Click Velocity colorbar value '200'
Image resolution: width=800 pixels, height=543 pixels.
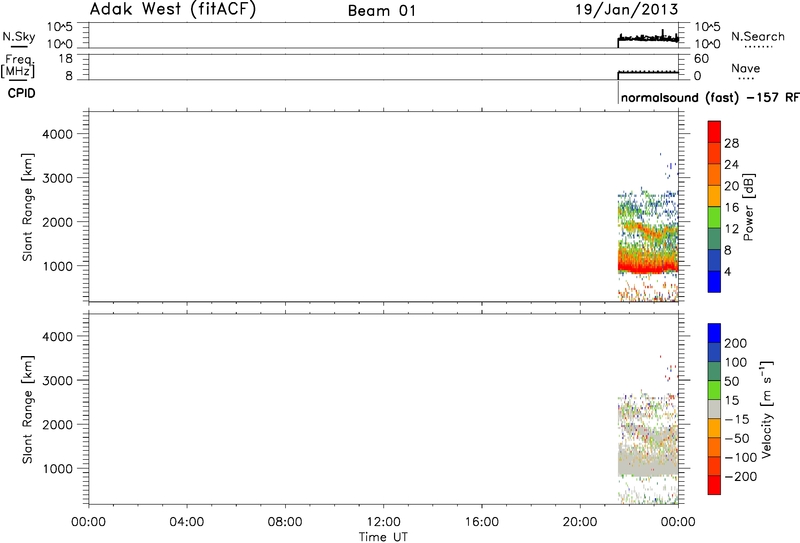735,343
